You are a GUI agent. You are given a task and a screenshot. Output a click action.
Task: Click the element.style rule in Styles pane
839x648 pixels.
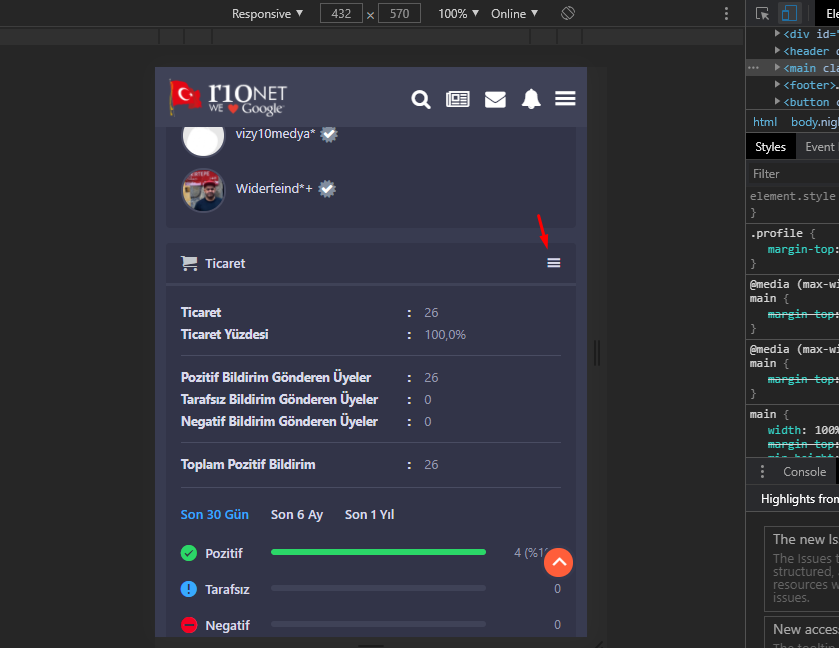coord(792,196)
